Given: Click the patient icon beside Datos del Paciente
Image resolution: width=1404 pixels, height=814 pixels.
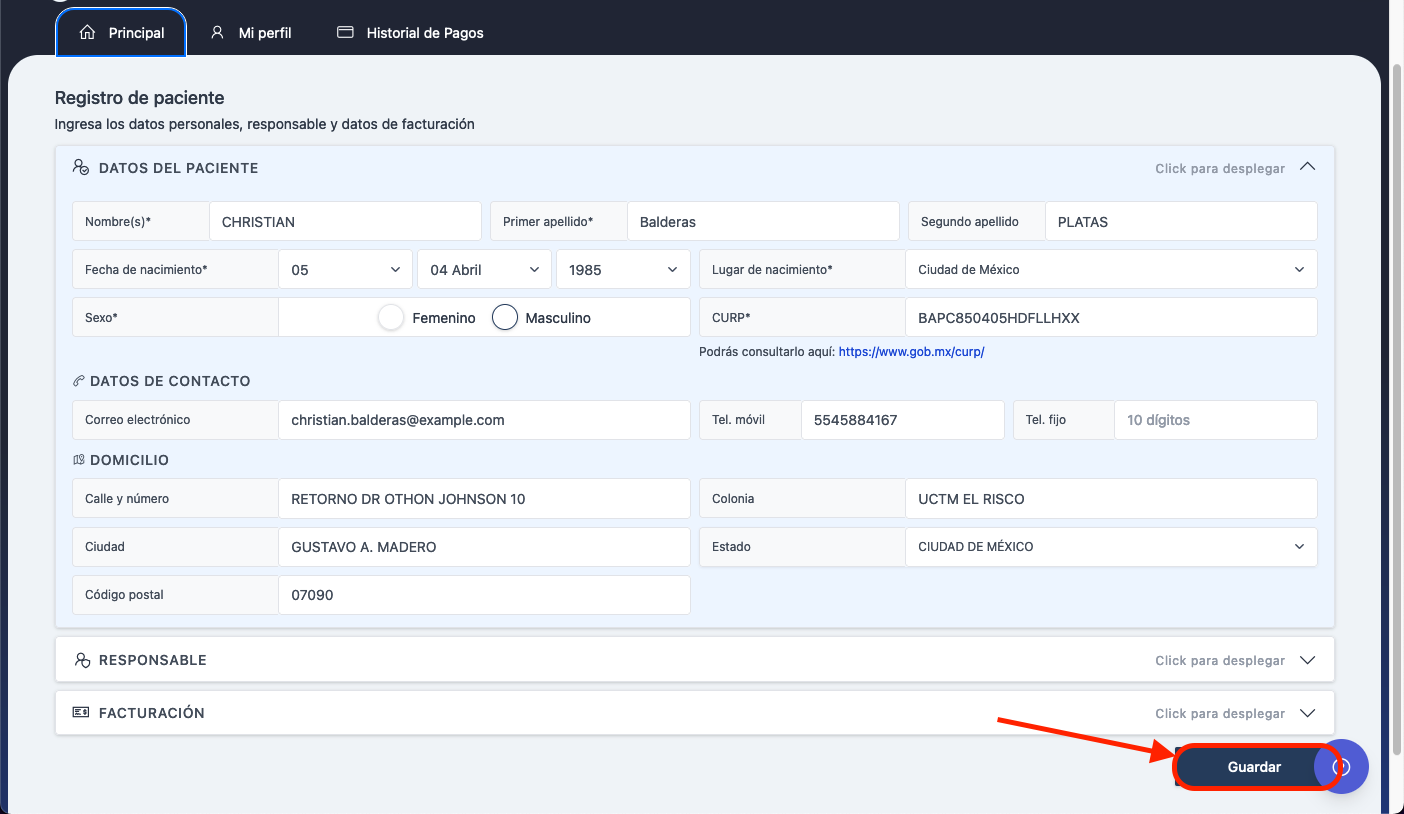Looking at the screenshot, I should tap(81, 167).
